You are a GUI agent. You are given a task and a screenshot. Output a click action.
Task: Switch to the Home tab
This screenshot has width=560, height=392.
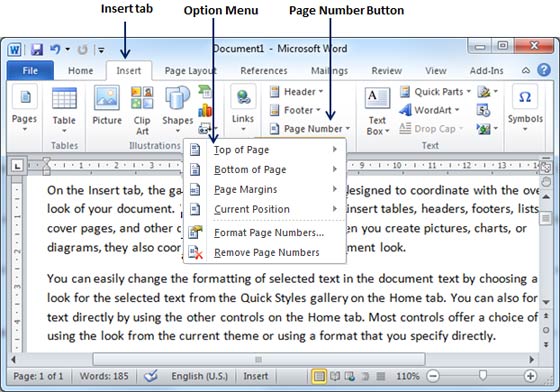[80, 71]
